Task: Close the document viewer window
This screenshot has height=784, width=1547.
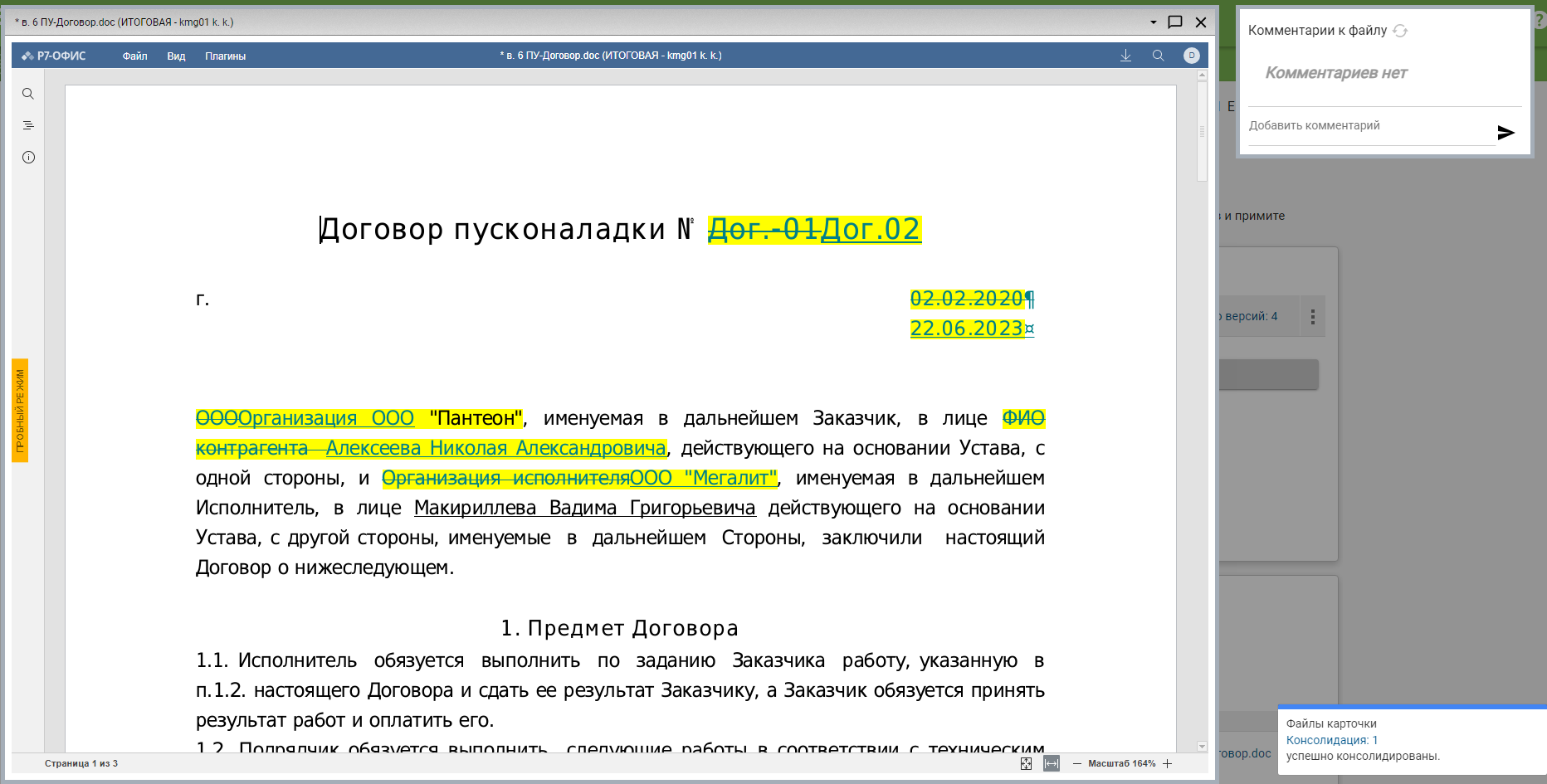Action: [1201, 22]
